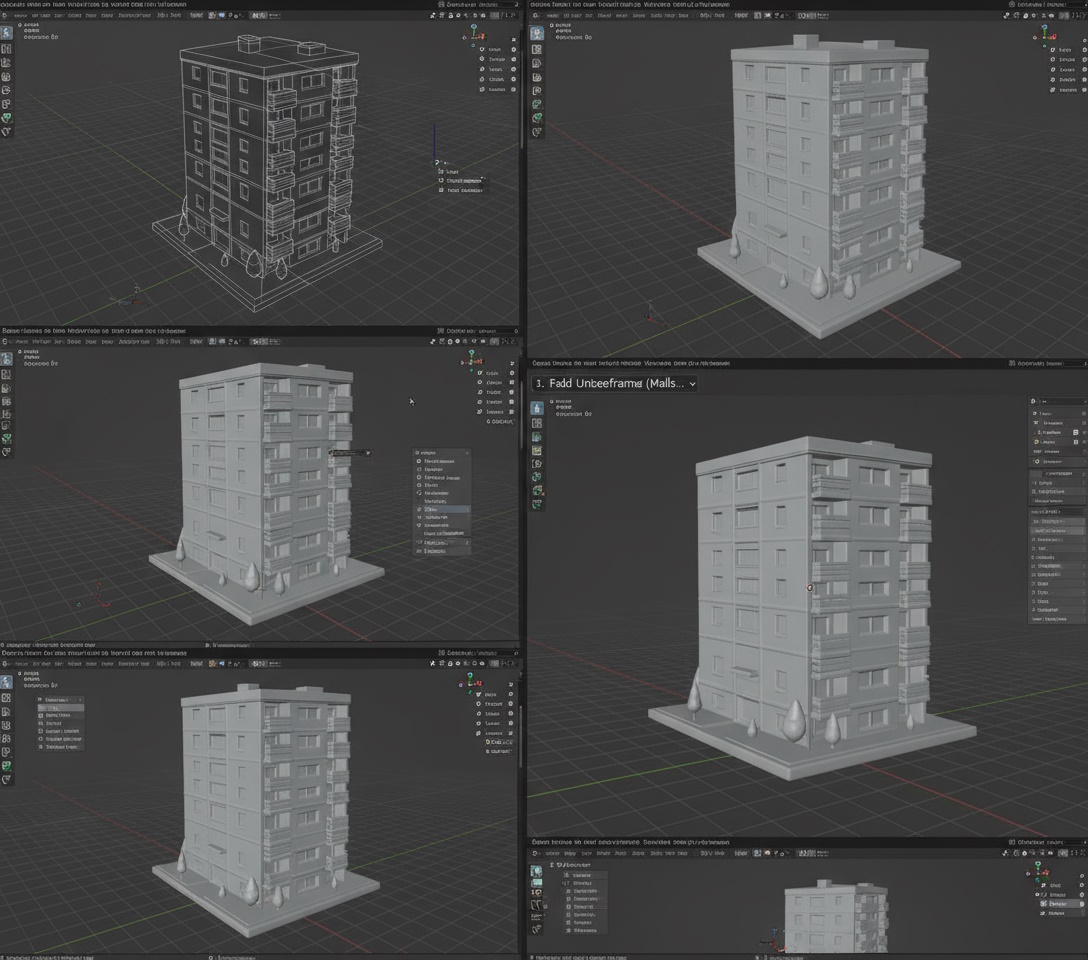The width and height of the screenshot is (1088, 960).
Task: Open the "3. Fadd Unbeeframe (Malls..." dropdown
Action: 614,384
